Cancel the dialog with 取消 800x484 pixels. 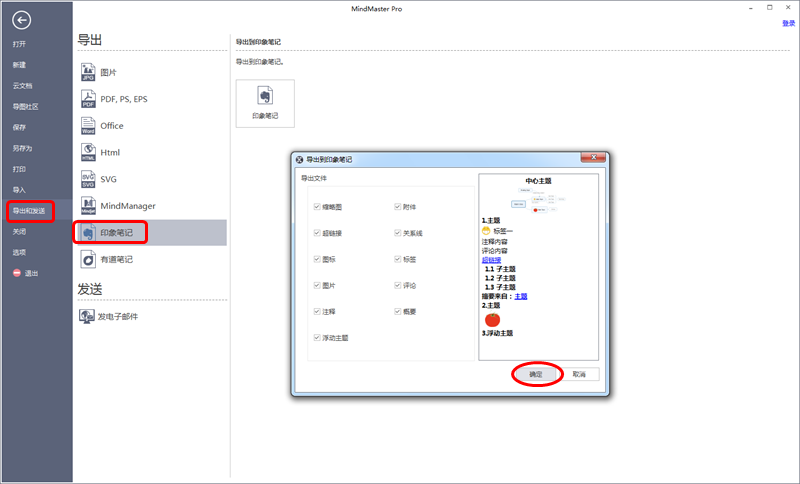579,374
